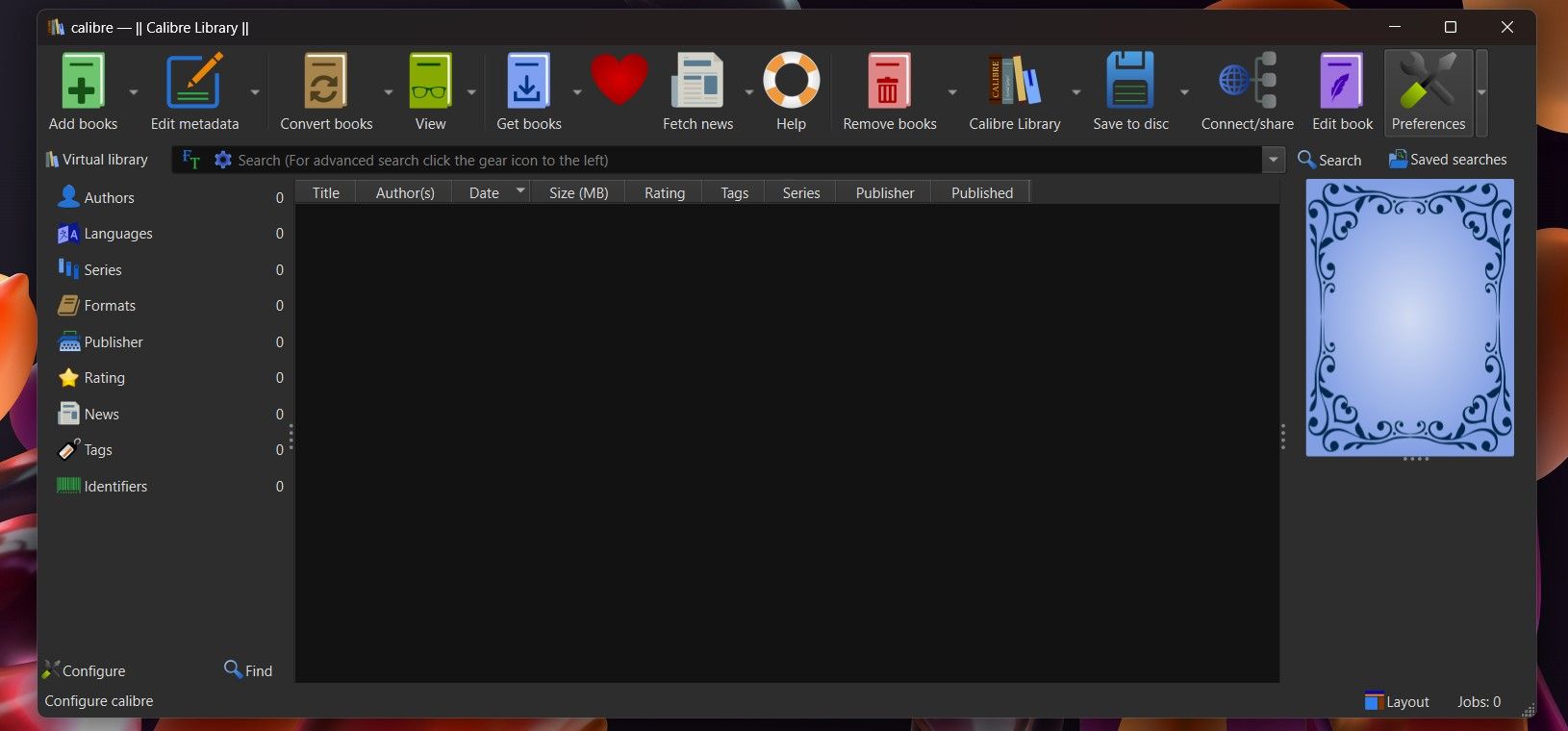This screenshot has height=731, width=1568.
Task: Click the Add books icon
Action: [x=83, y=83]
